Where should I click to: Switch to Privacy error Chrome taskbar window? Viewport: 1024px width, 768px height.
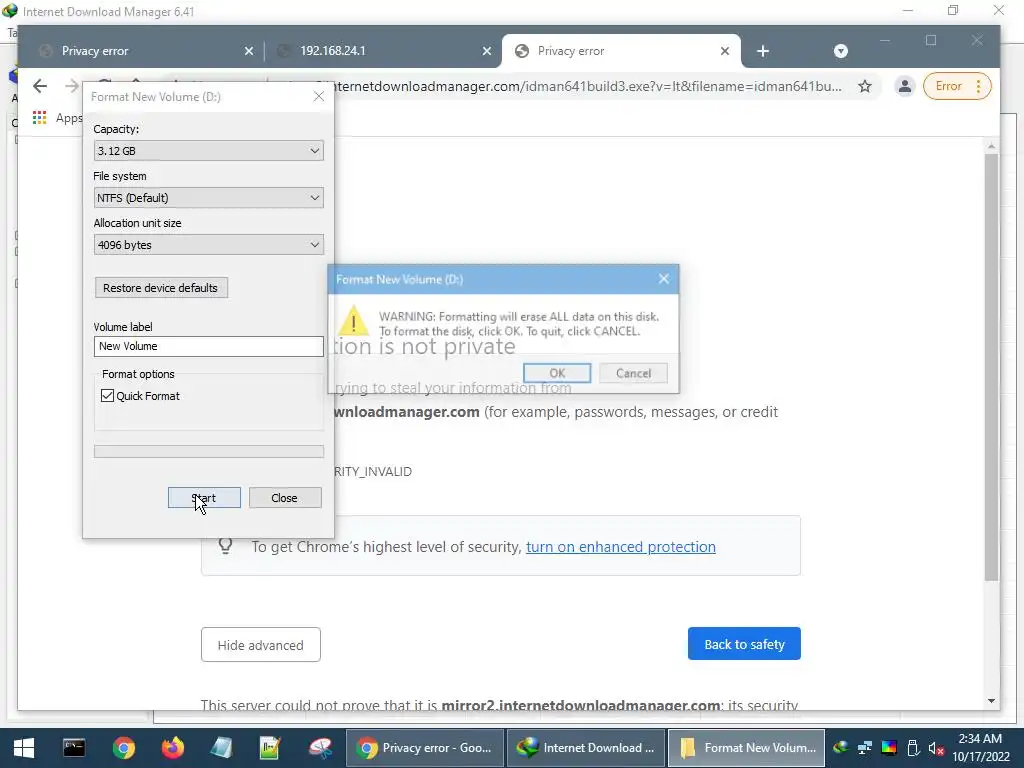tap(424, 748)
